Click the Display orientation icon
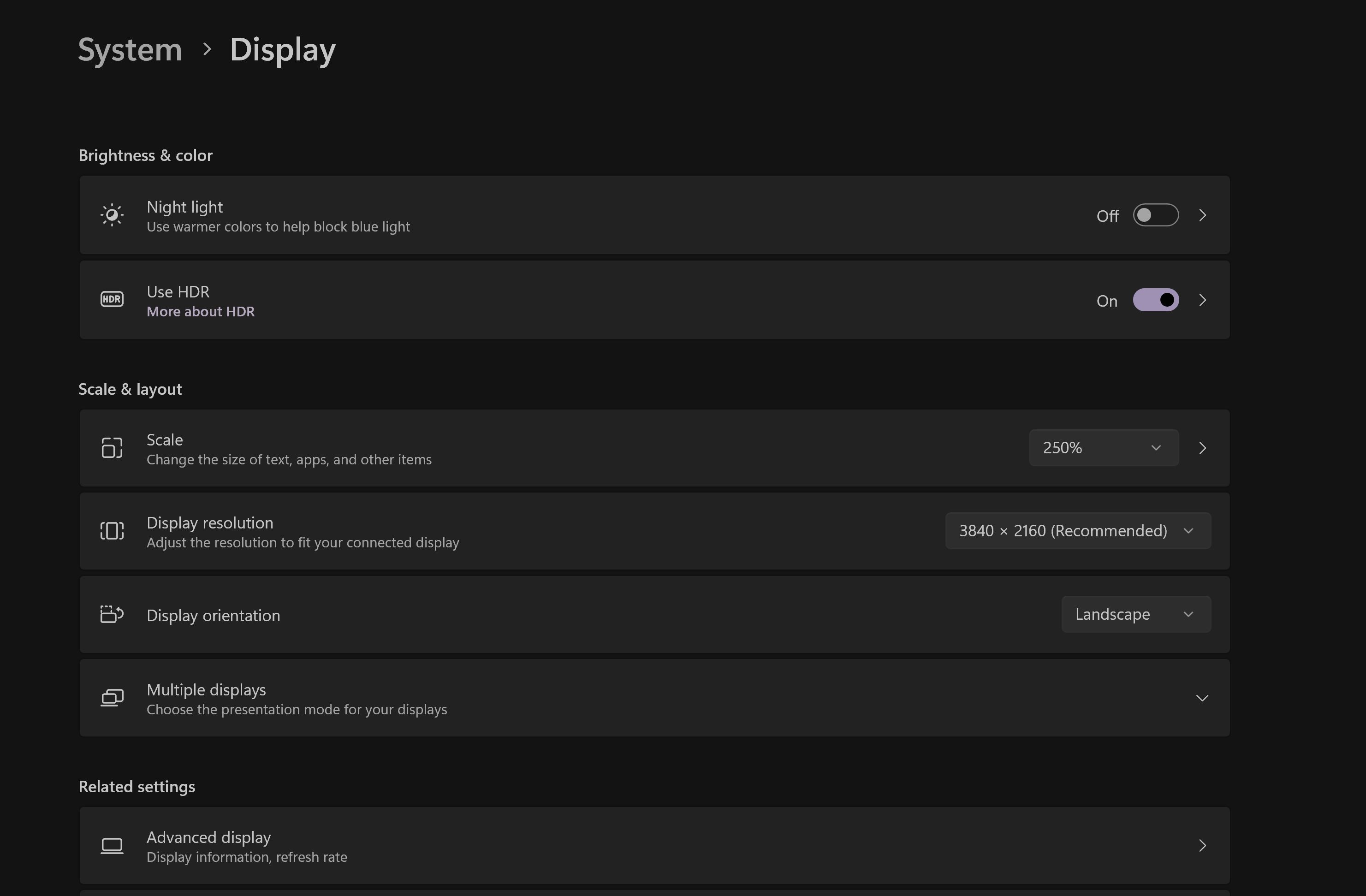This screenshot has width=1366, height=896. (x=112, y=614)
